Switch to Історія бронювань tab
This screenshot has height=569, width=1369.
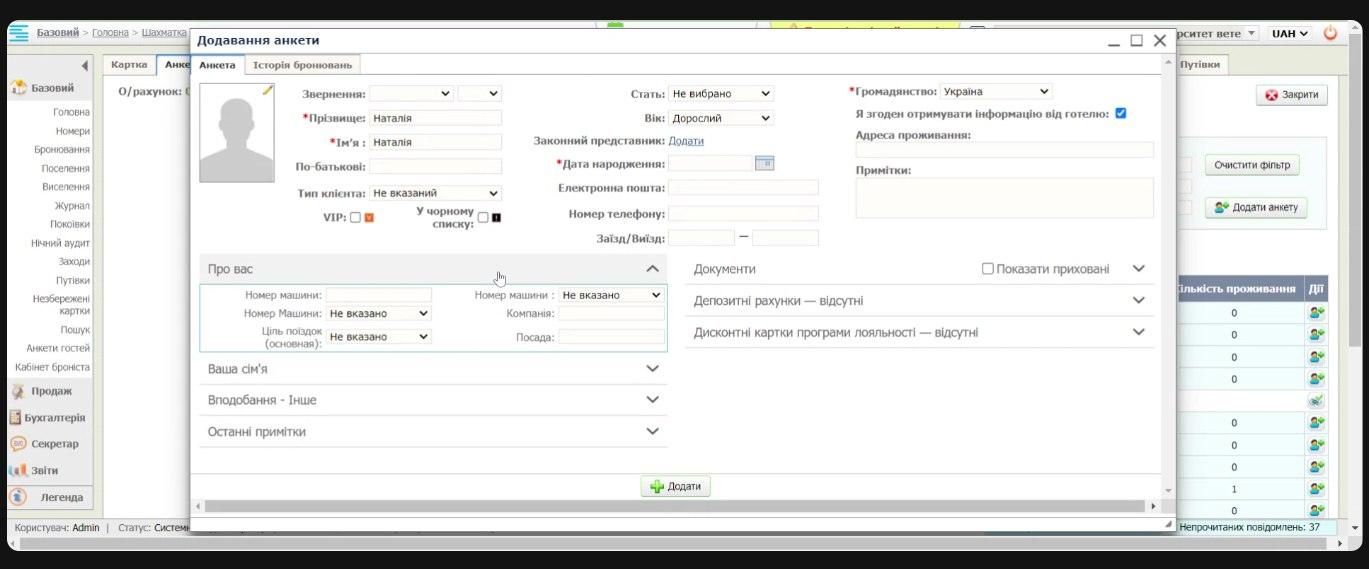pyautogui.click(x=302, y=65)
